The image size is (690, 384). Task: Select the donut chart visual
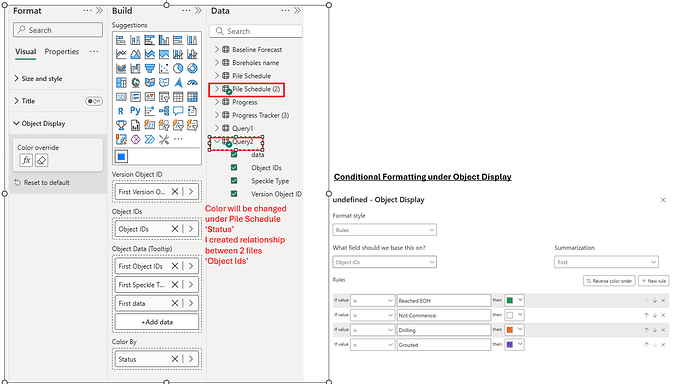point(192,69)
